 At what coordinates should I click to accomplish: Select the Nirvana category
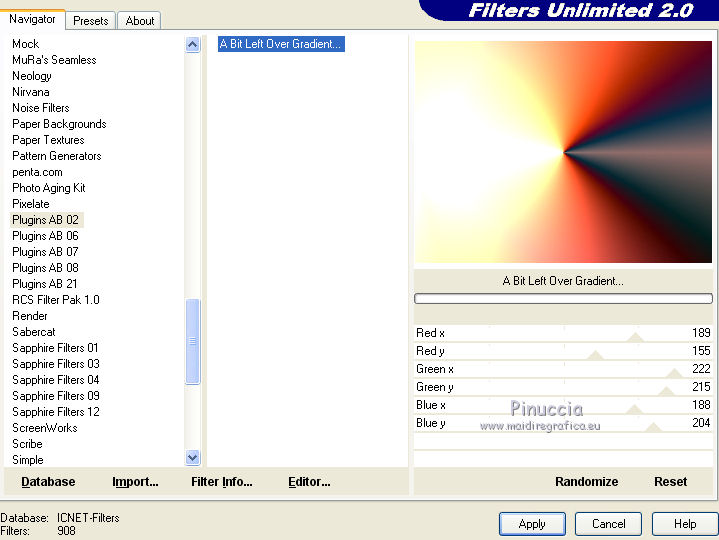pos(31,92)
